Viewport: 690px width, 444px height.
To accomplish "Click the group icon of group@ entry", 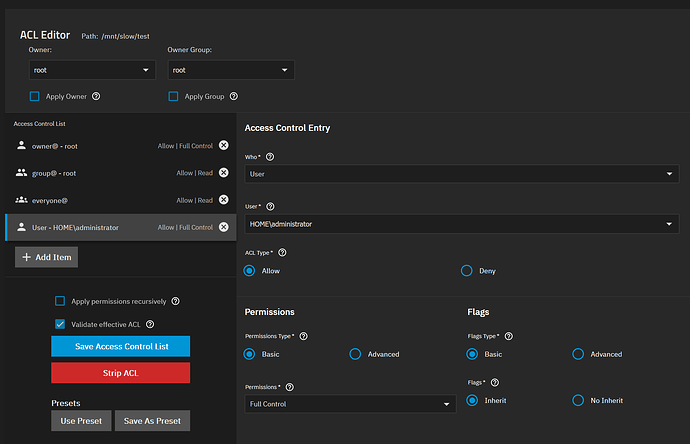I will pos(21,172).
